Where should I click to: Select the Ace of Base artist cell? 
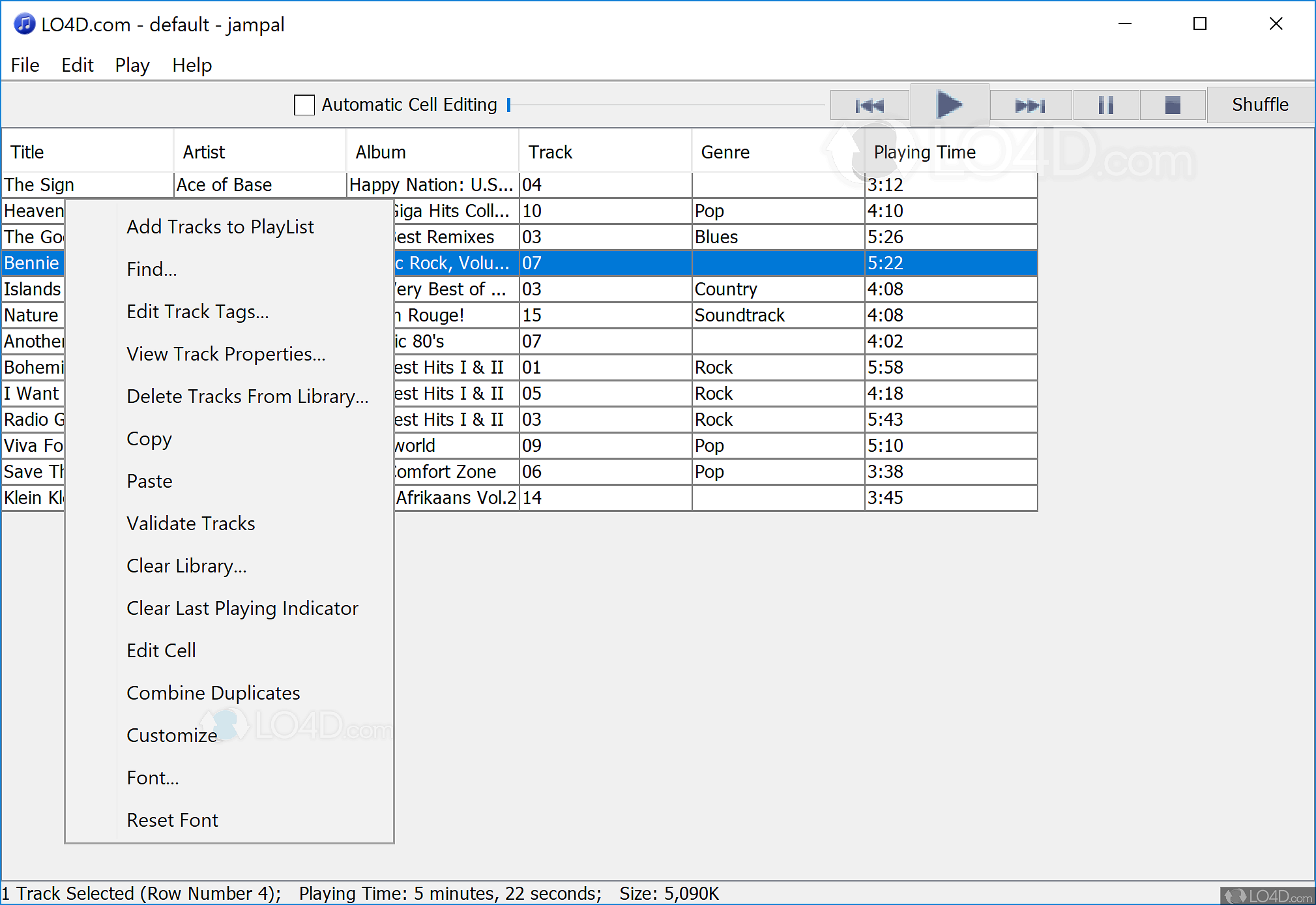pos(259,185)
